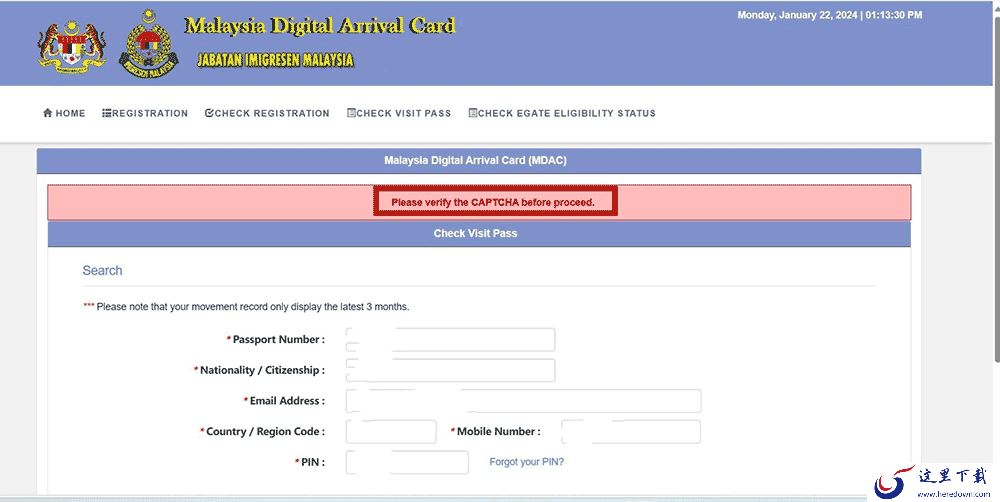The height and width of the screenshot is (502, 1000).
Task: Click the Malaysia Digital Arrival Card (MDAC) banner
Action: click(479, 161)
